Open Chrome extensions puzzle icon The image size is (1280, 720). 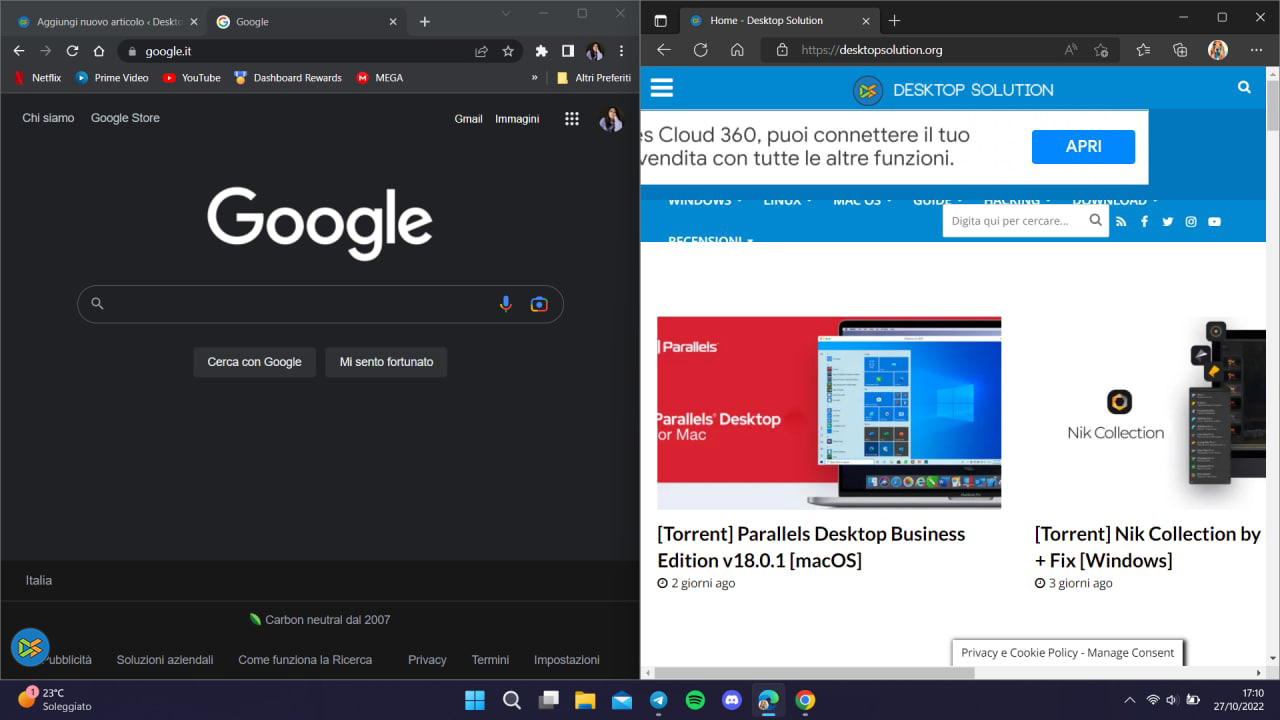pyautogui.click(x=542, y=51)
